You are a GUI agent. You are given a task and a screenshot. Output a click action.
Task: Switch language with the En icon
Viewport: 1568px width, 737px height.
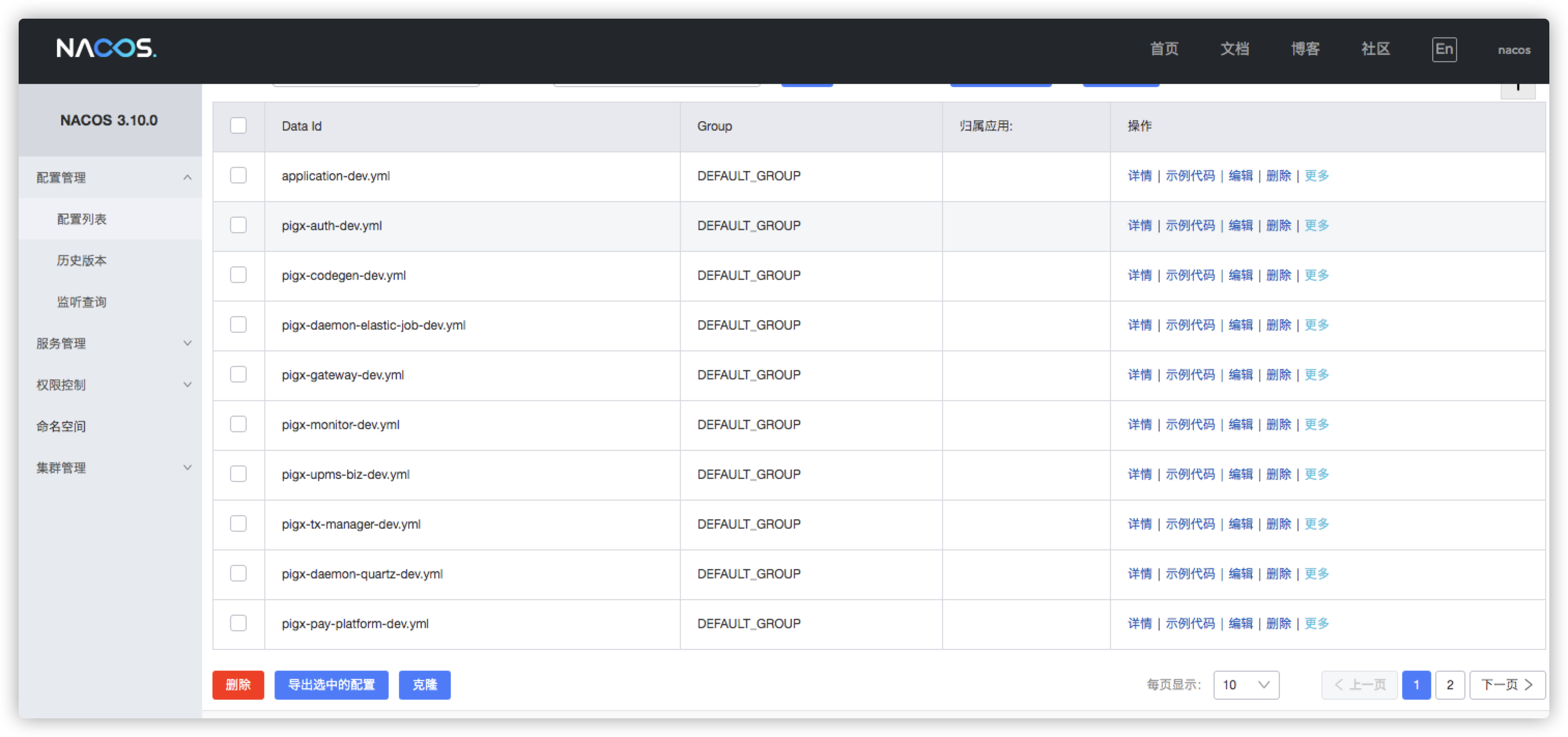pos(1444,49)
